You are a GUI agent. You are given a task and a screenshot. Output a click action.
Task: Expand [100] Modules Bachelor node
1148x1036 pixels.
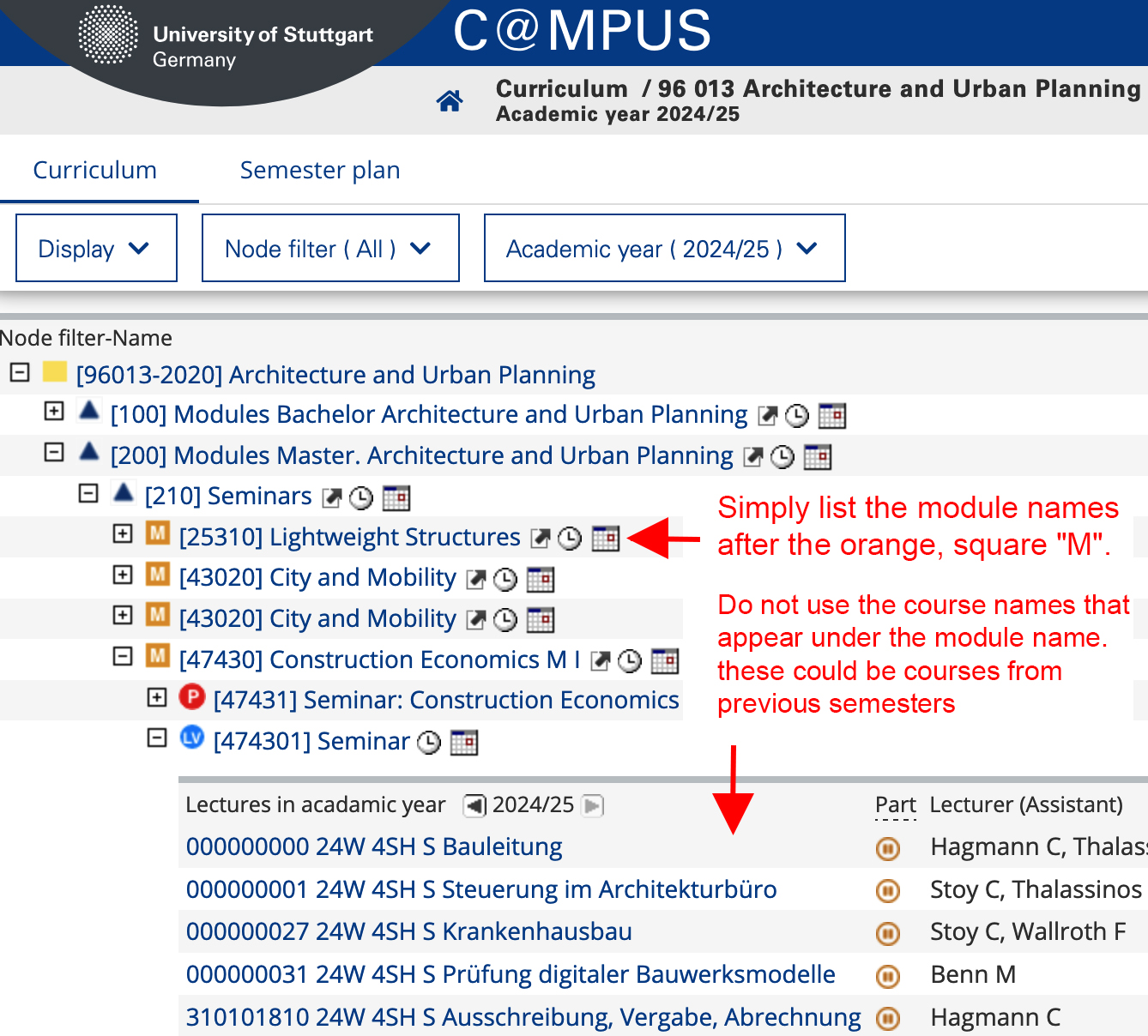coord(54,411)
